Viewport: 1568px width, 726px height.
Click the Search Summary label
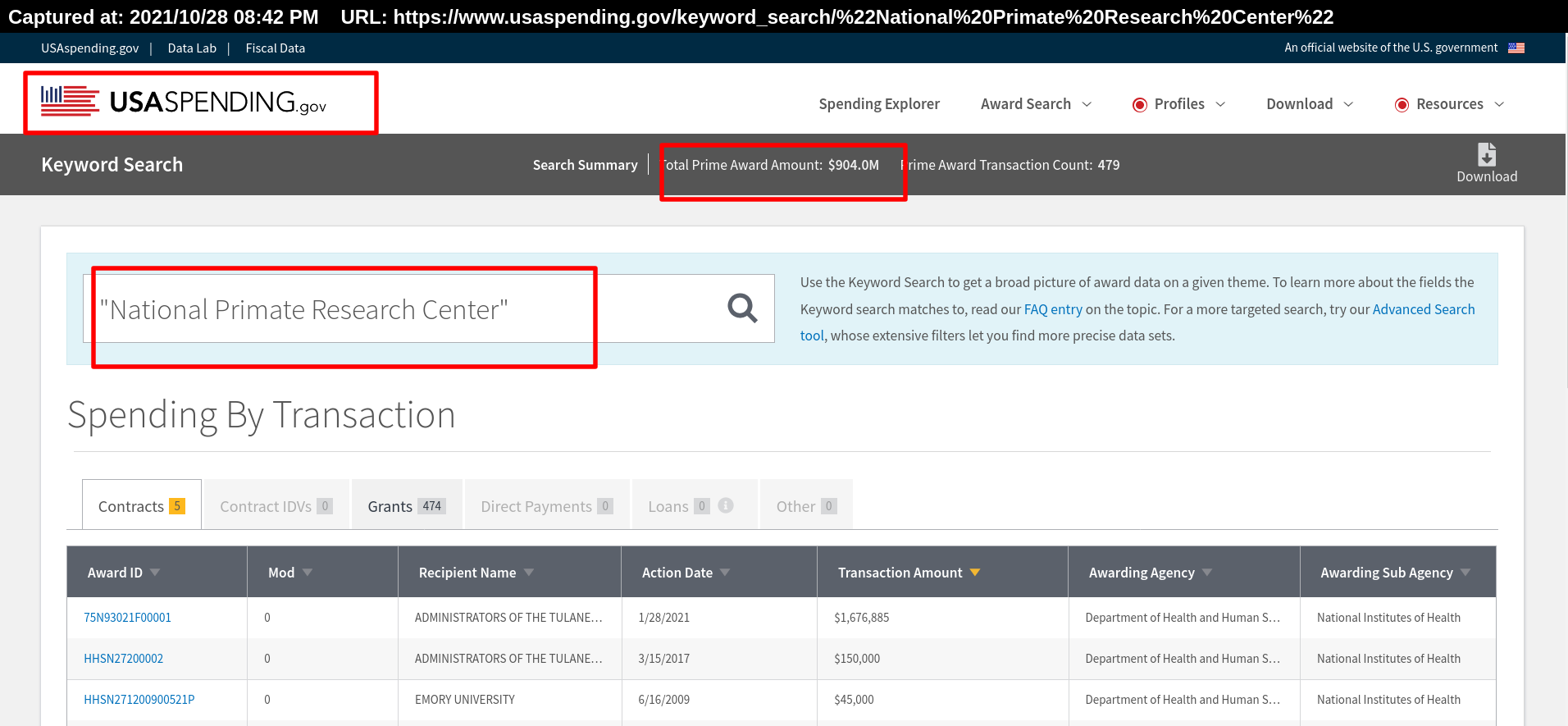pyautogui.click(x=585, y=165)
